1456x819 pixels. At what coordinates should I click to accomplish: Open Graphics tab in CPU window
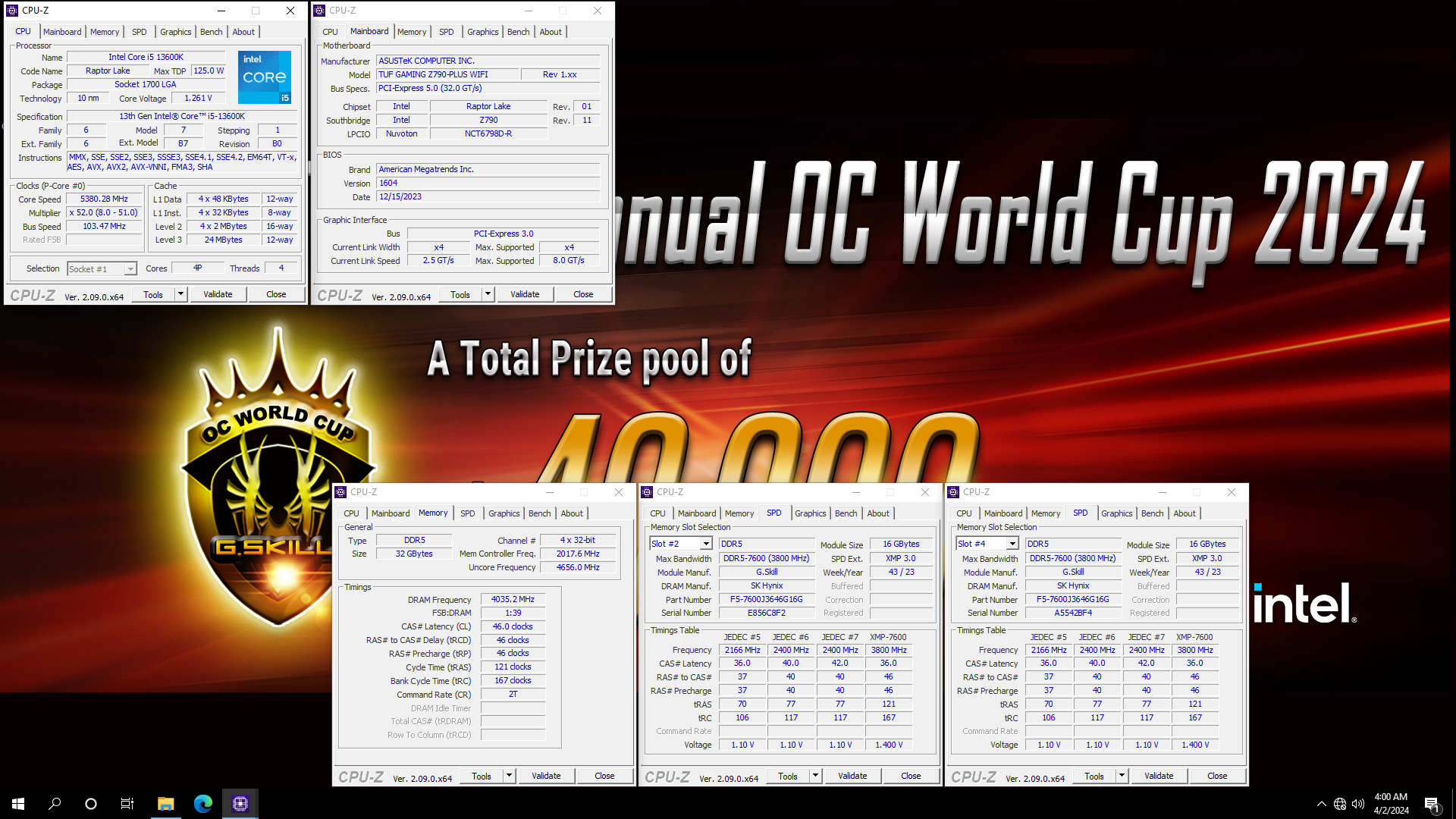[176, 32]
